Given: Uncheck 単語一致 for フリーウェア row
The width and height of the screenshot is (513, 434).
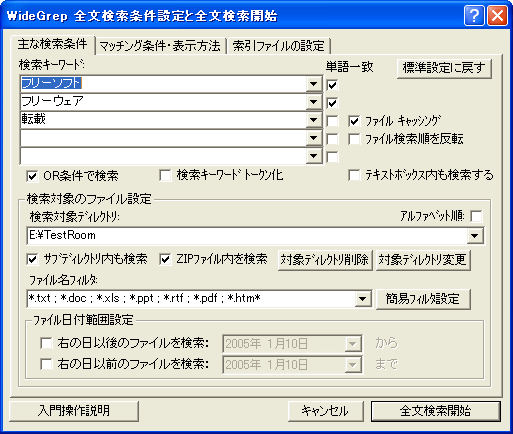Looking at the screenshot, I should click(332, 103).
